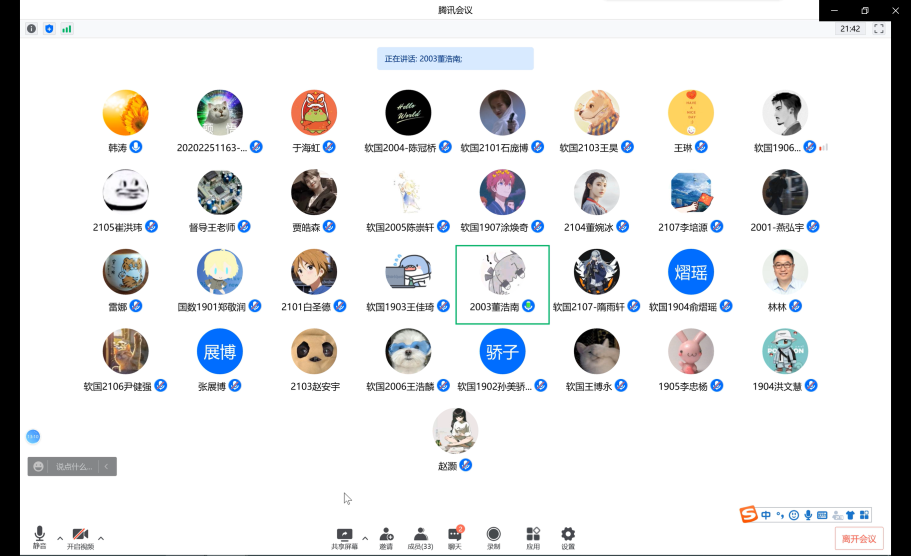
Task: Expand share screen options arrow
Action: pyautogui.click(x=365, y=538)
